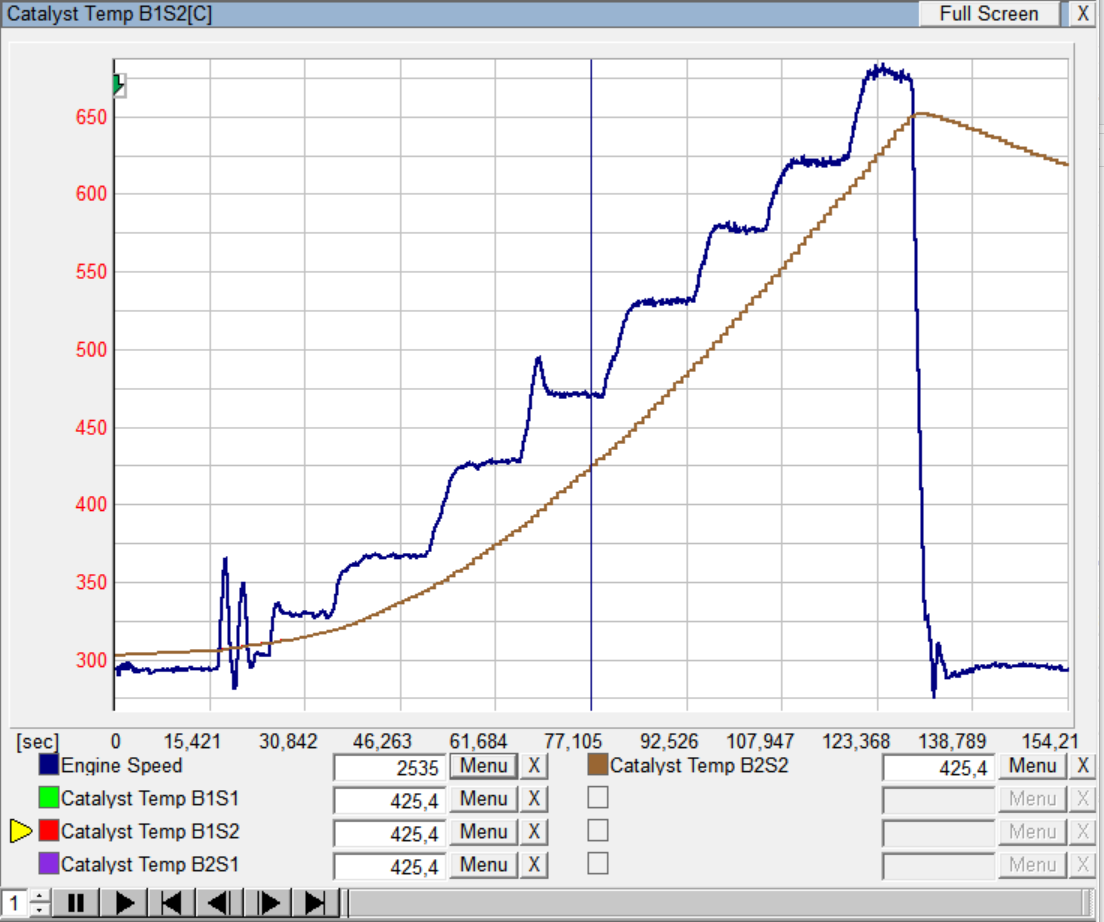Screen dimensions: 1104x922
Task: Open the Menu for Catalyst Temp B1S1
Action: (x=484, y=799)
